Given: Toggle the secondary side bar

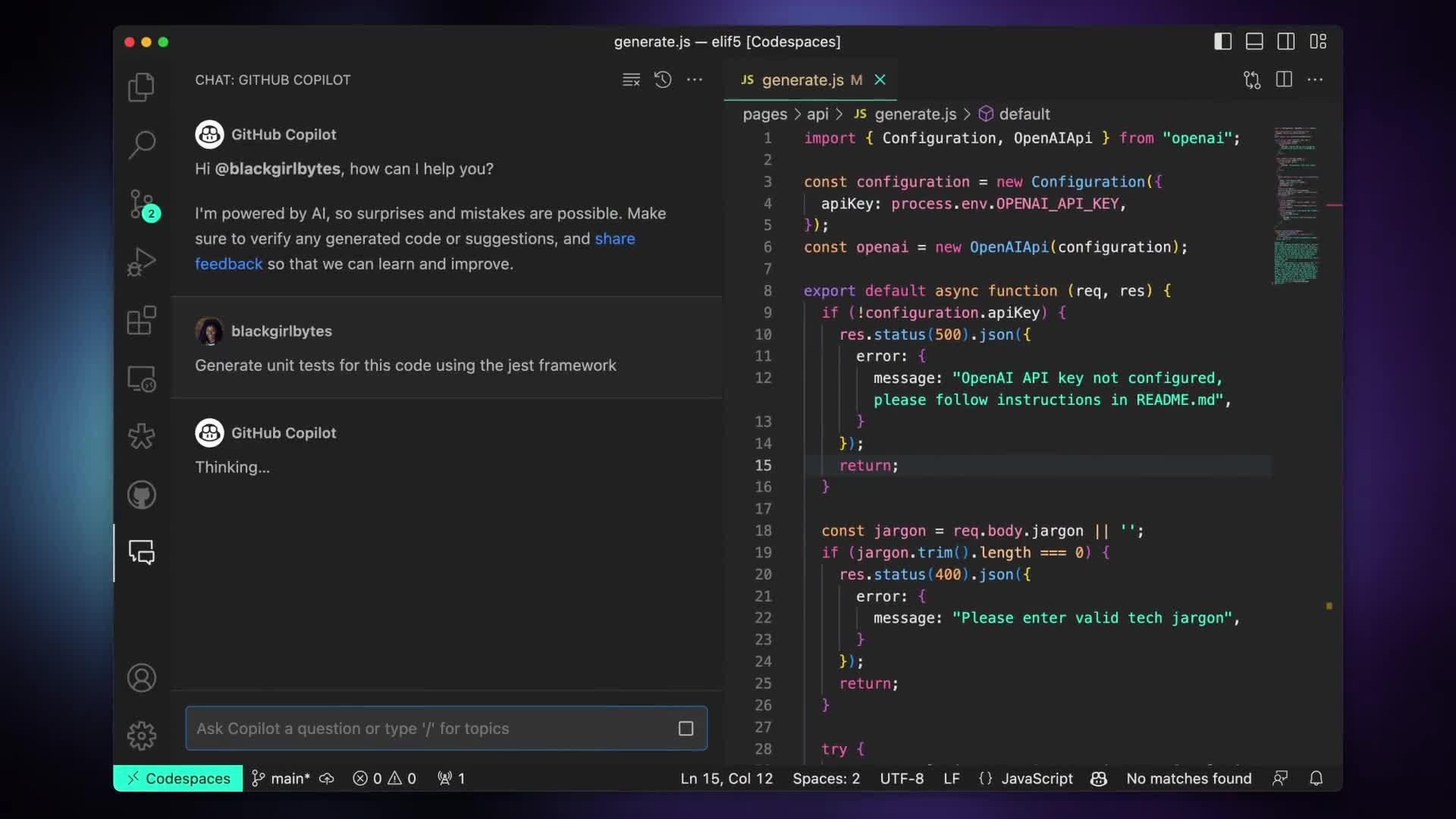Looking at the screenshot, I should [1286, 42].
